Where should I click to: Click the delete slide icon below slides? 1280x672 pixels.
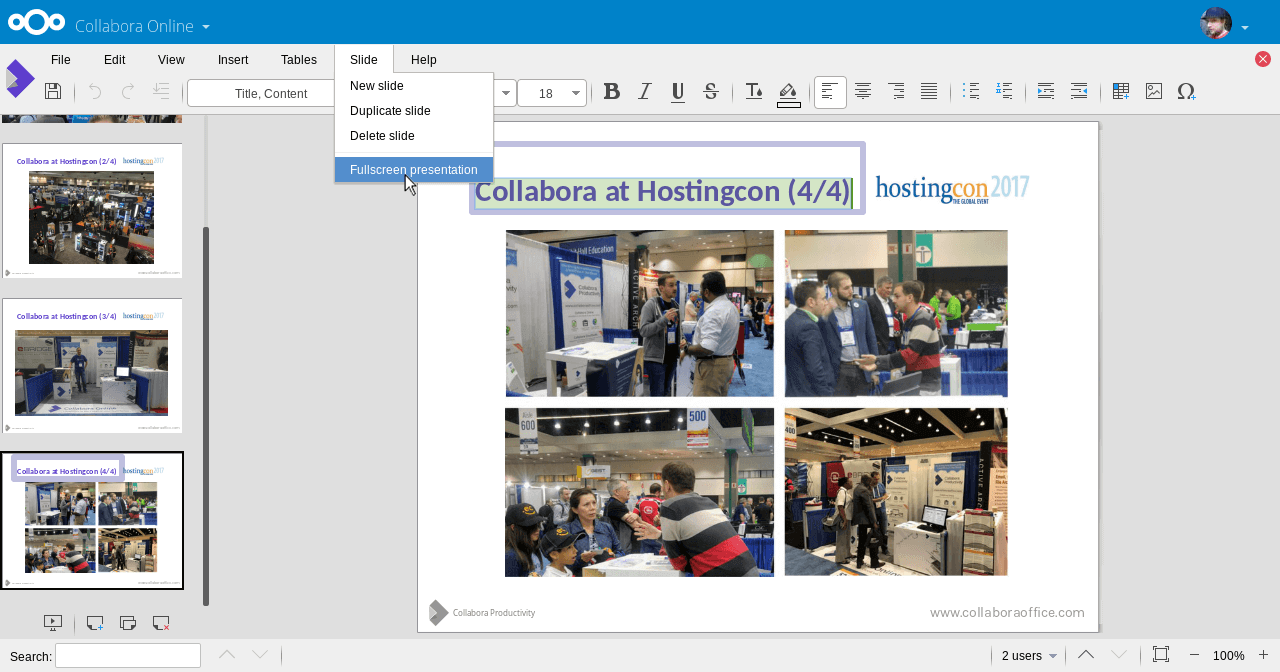coord(161,623)
